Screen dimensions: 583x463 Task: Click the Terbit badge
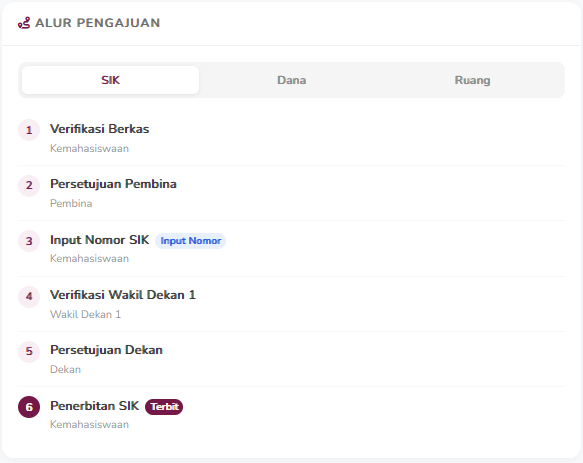(164, 406)
